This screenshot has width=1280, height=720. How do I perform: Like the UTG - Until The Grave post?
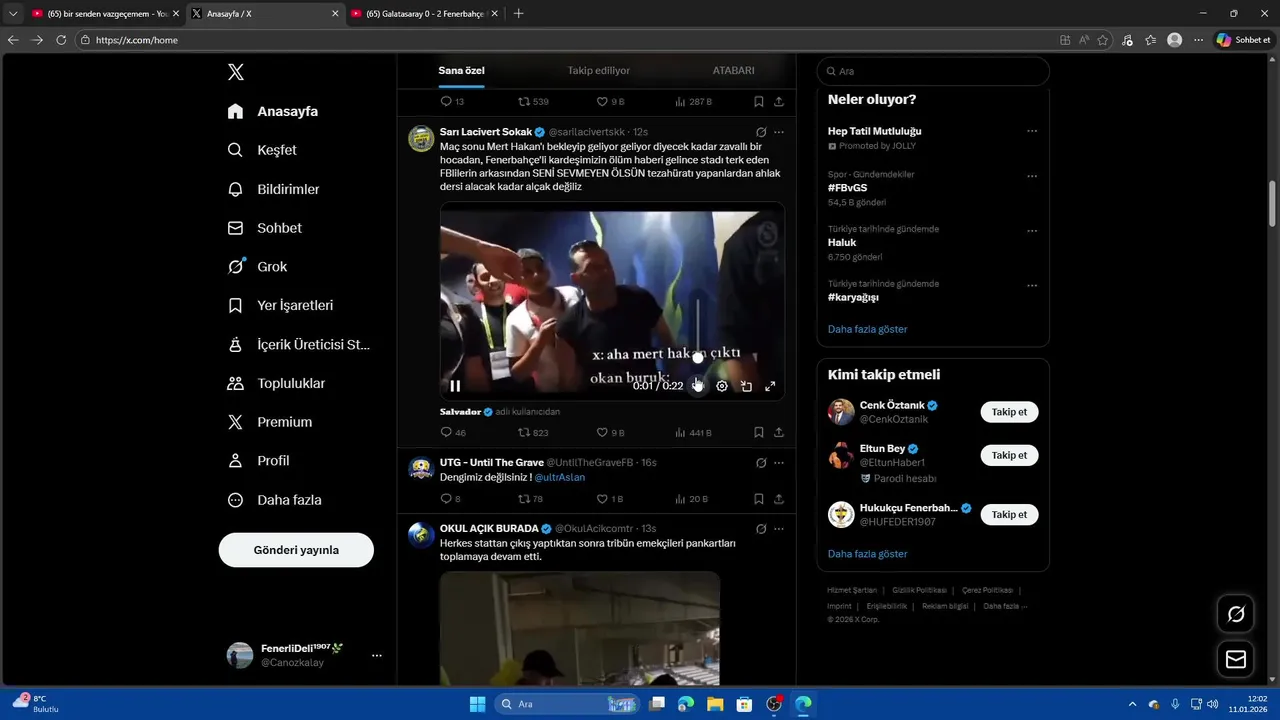[x=609, y=499]
